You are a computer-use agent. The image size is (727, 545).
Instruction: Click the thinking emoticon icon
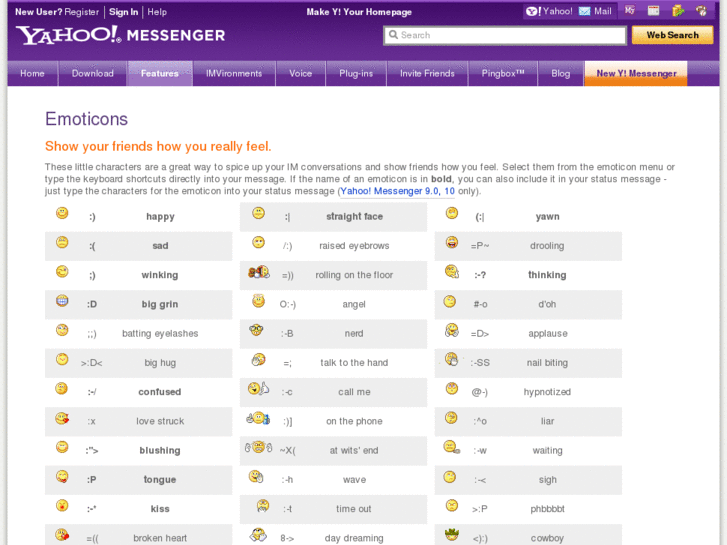pos(452,271)
